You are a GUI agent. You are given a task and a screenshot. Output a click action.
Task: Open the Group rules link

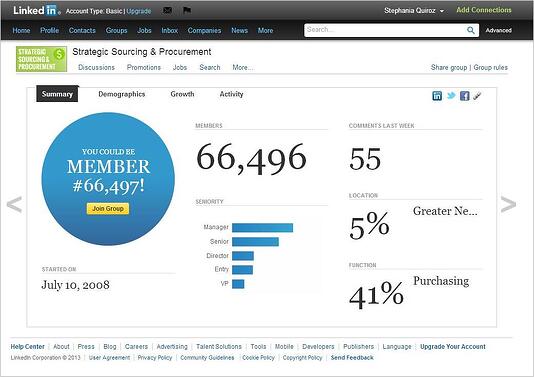click(x=490, y=67)
